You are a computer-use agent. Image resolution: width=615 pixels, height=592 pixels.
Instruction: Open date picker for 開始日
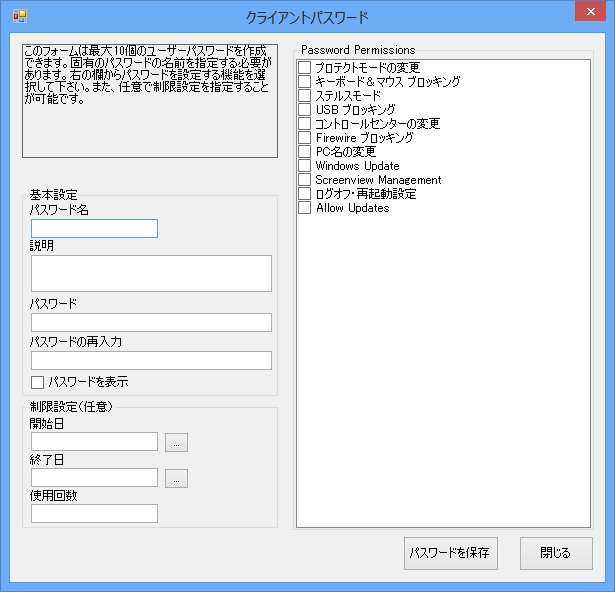coord(176,442)
